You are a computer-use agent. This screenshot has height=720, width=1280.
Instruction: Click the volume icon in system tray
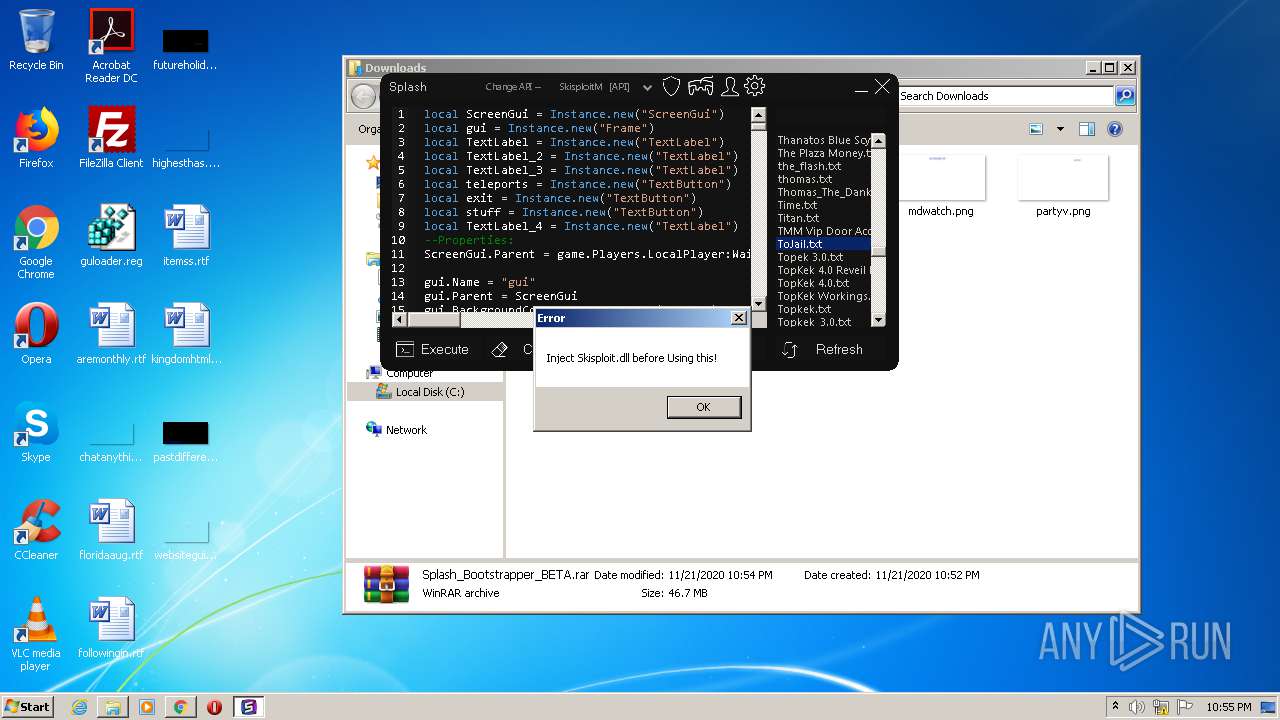(1138, 707)
